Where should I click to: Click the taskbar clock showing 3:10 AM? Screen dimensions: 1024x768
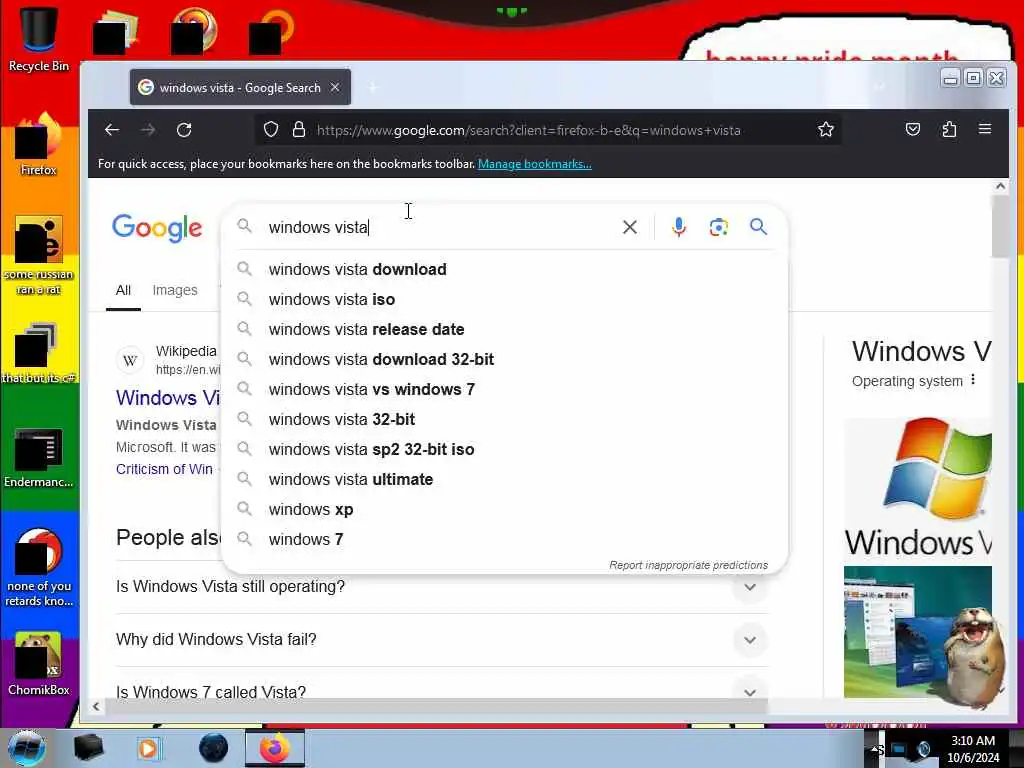(973, 748)
